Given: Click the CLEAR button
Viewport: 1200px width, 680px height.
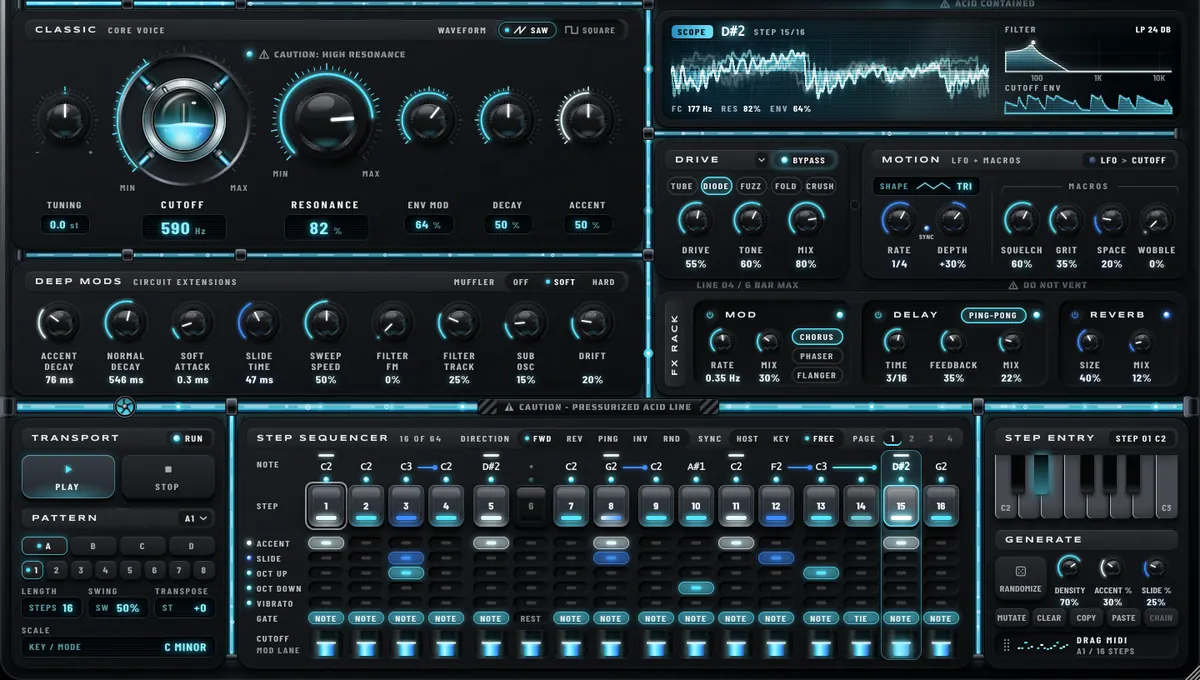Looking at the screenshot, I should (1049, 618).
